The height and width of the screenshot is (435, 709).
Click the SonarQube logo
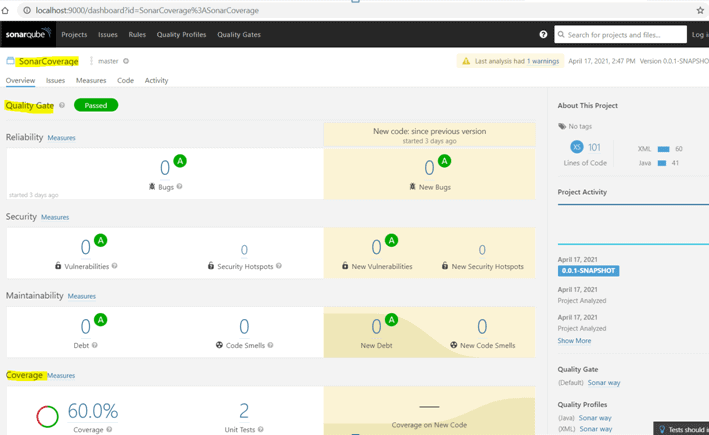[27, 34]
